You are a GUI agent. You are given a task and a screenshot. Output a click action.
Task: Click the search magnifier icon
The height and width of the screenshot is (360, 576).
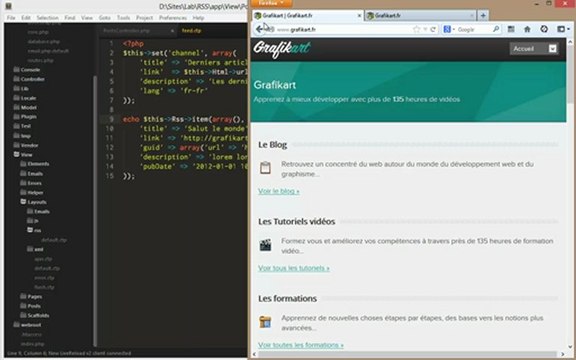(x=496, y=29)
